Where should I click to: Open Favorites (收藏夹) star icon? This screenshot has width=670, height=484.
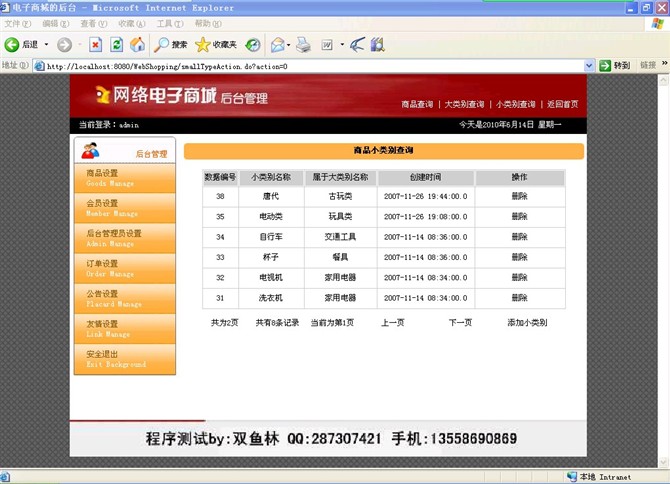pos(215,45)
